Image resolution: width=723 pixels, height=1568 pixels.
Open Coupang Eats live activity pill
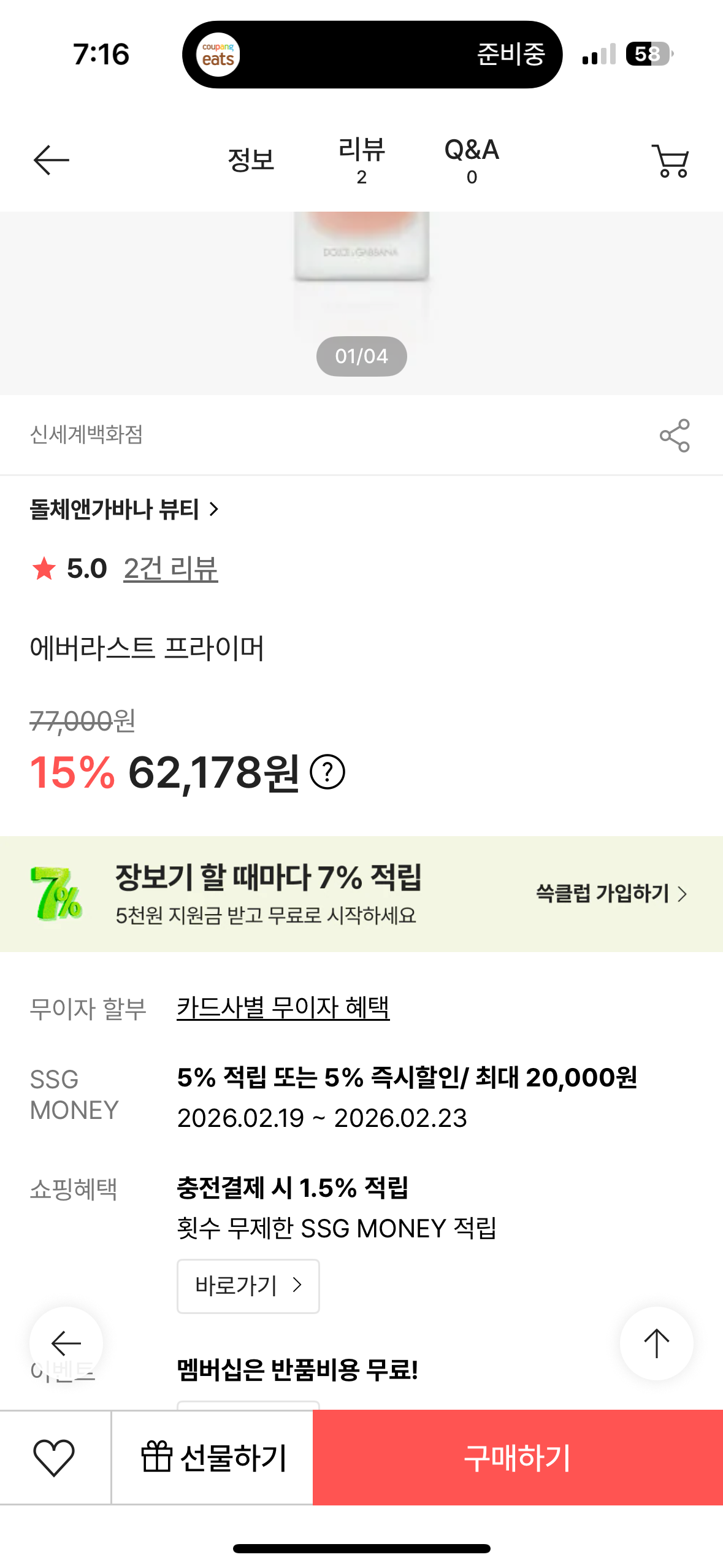372,55
